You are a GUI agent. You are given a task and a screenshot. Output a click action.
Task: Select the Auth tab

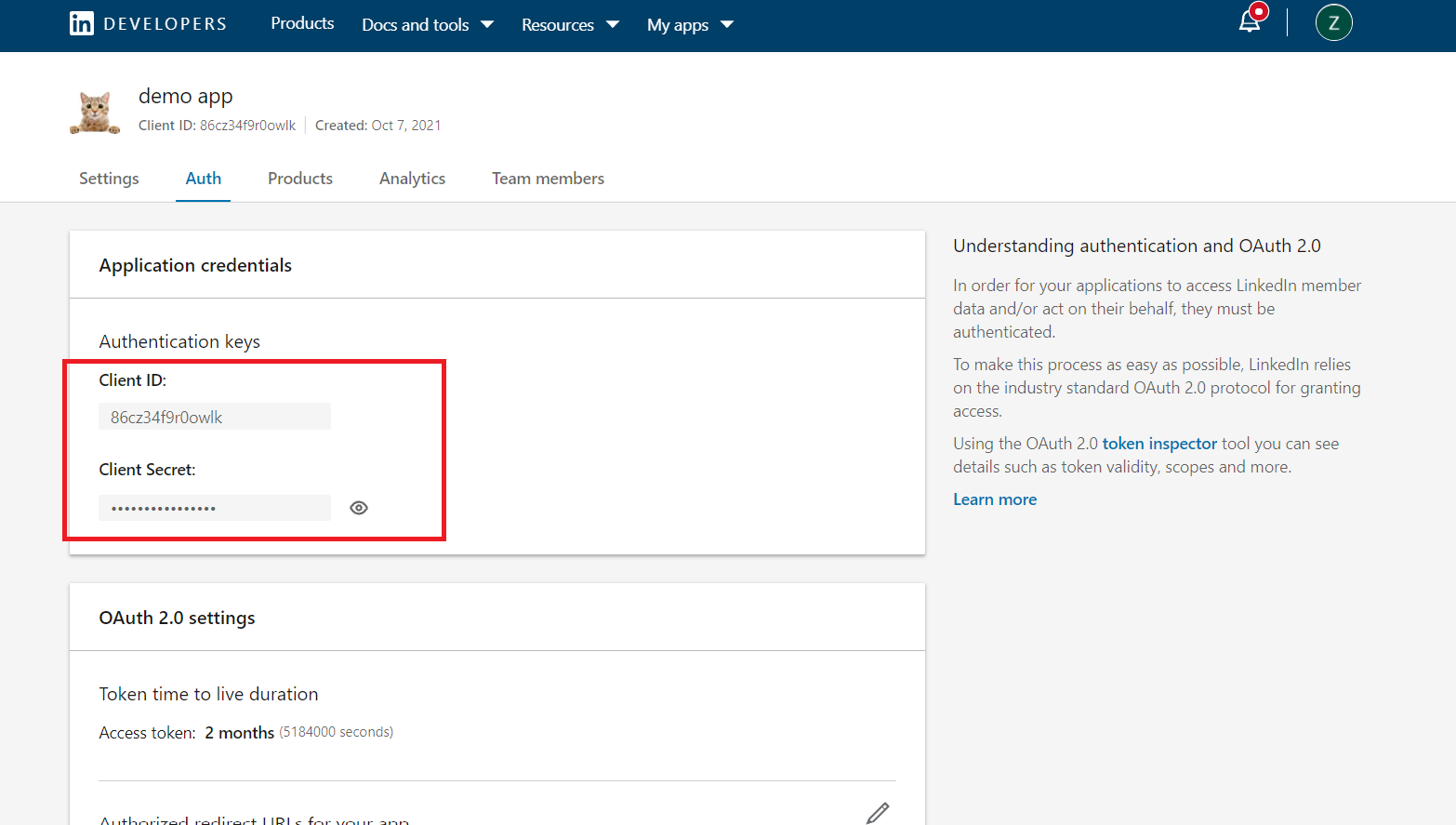203,179
